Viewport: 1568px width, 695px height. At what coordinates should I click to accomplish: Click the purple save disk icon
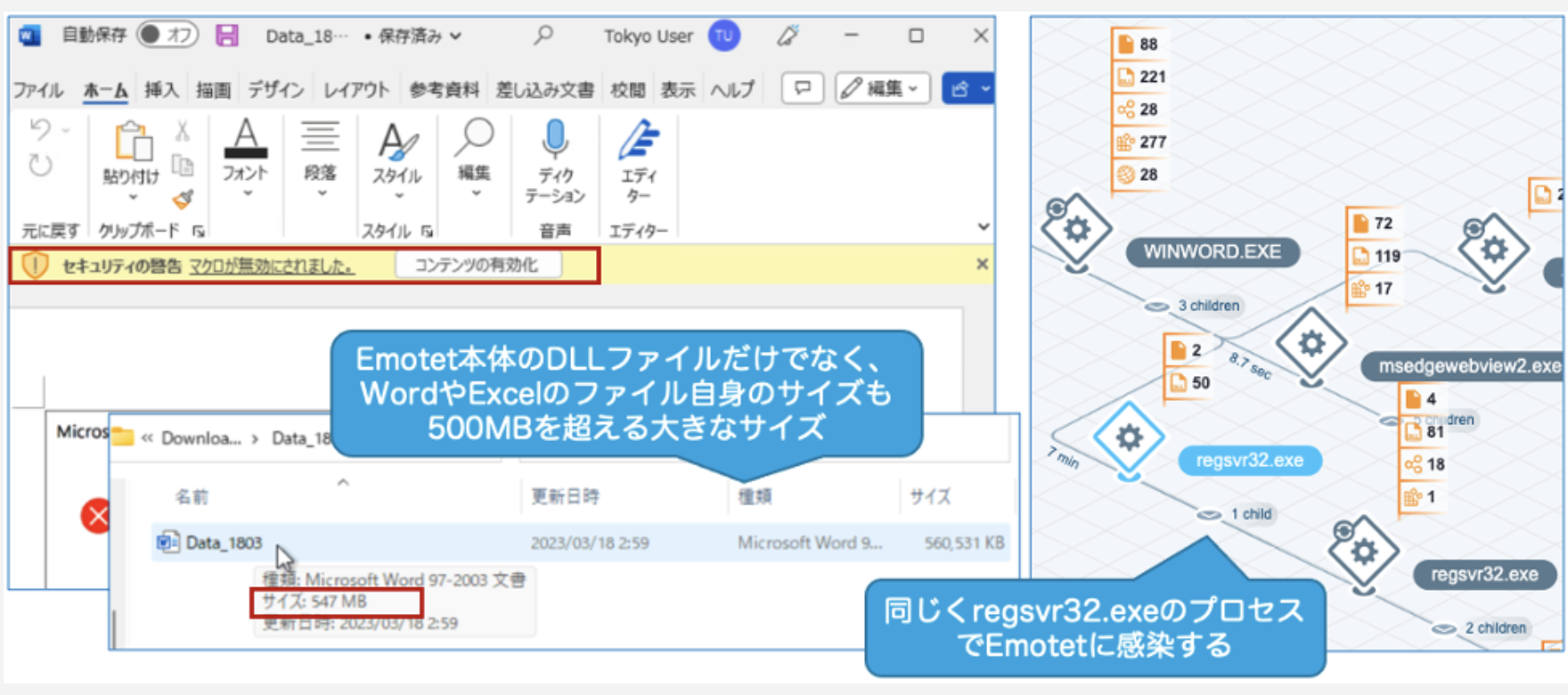[x=228, y=36]
